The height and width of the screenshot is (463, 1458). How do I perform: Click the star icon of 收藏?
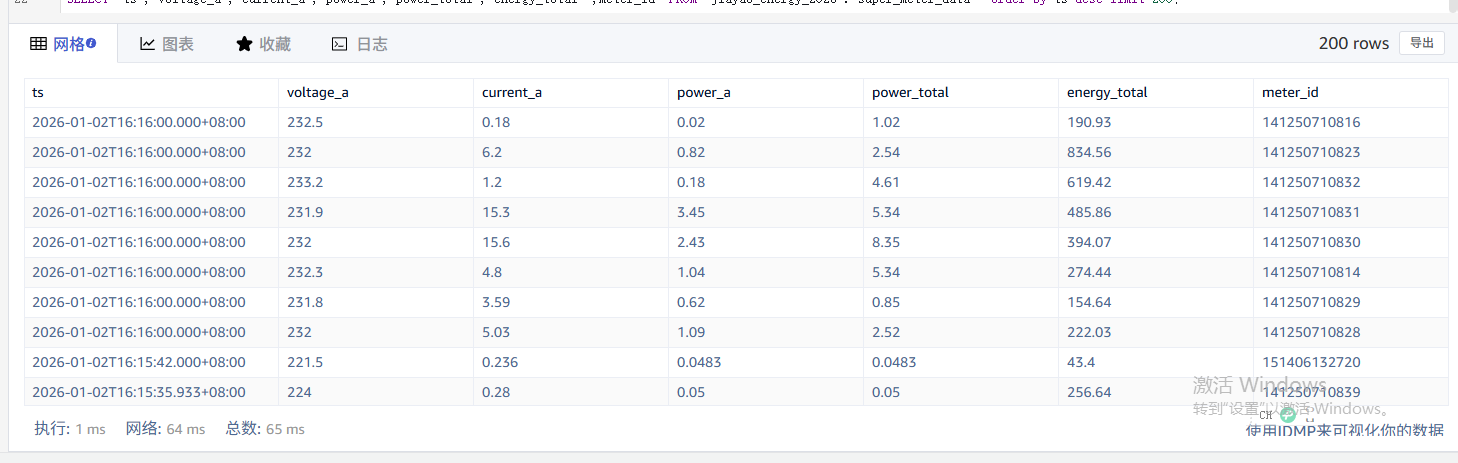click(244, 44)
